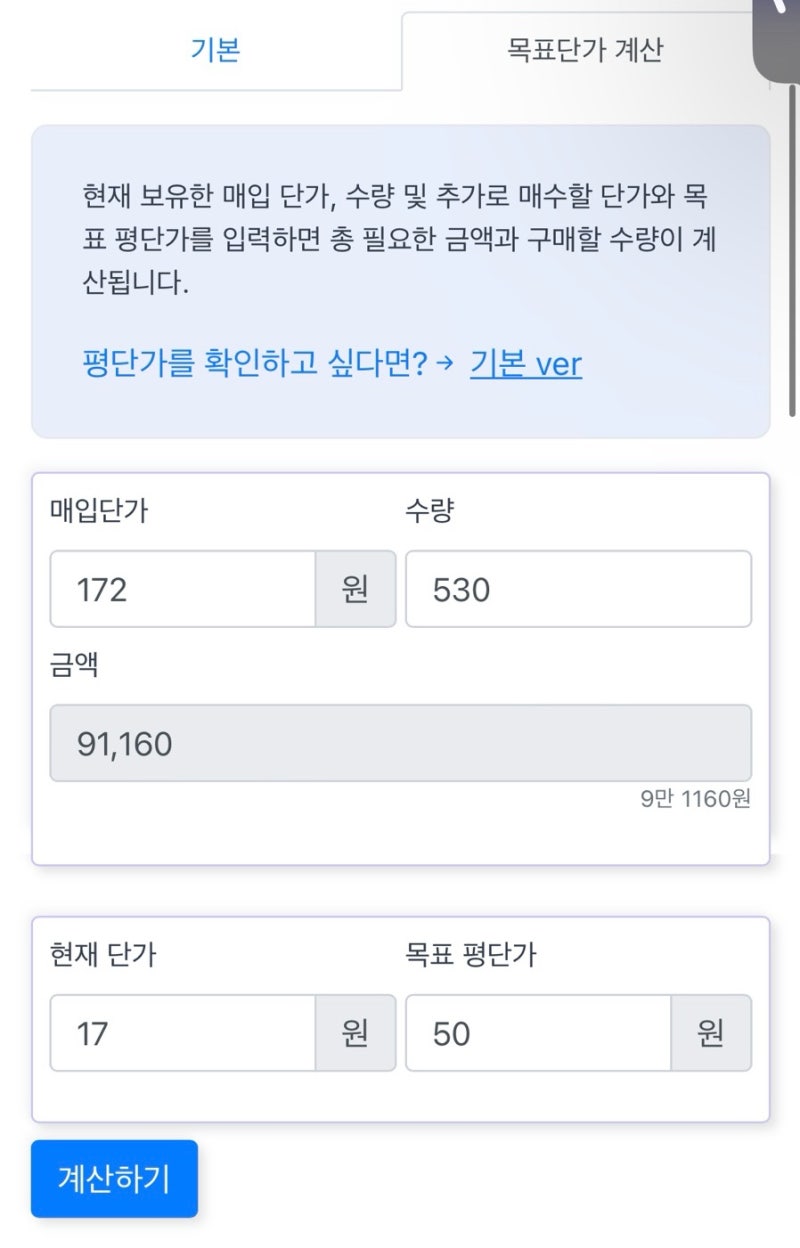Open the 기본 ver link
The width and height of the screenshot is (800, 1248).
tap(524, 365)
